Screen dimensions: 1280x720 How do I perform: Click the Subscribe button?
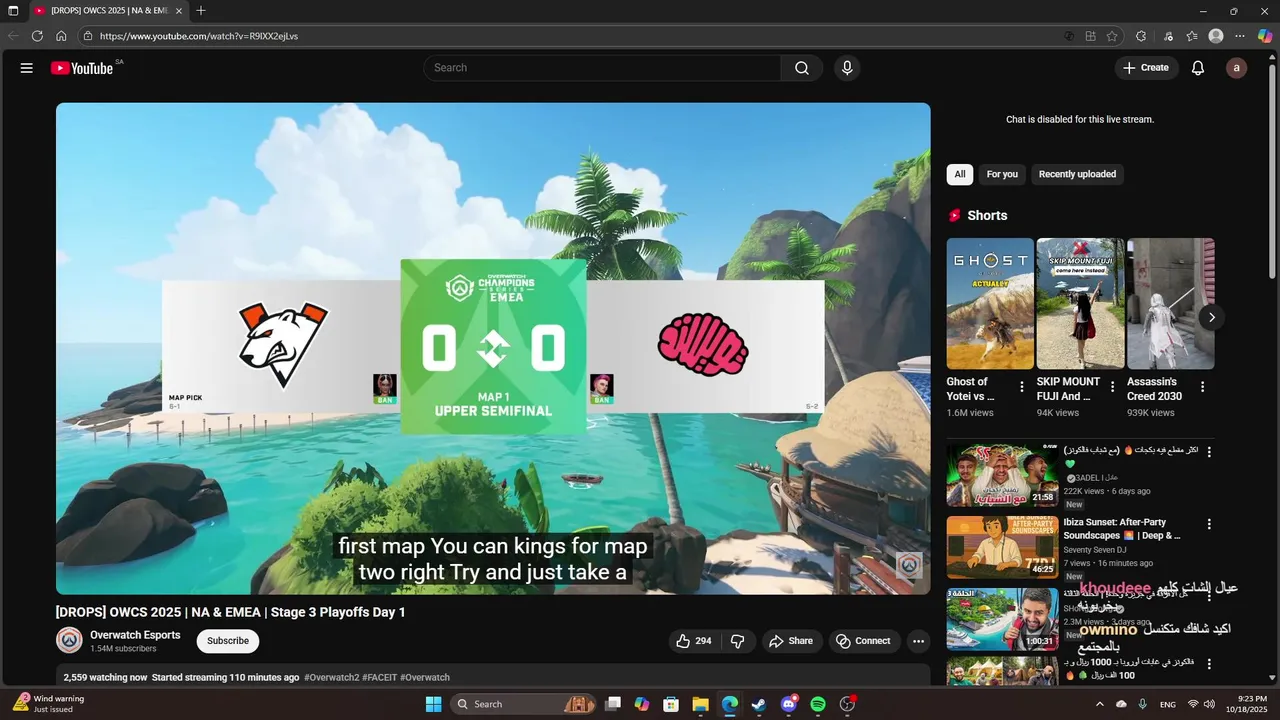click(228, 641)
